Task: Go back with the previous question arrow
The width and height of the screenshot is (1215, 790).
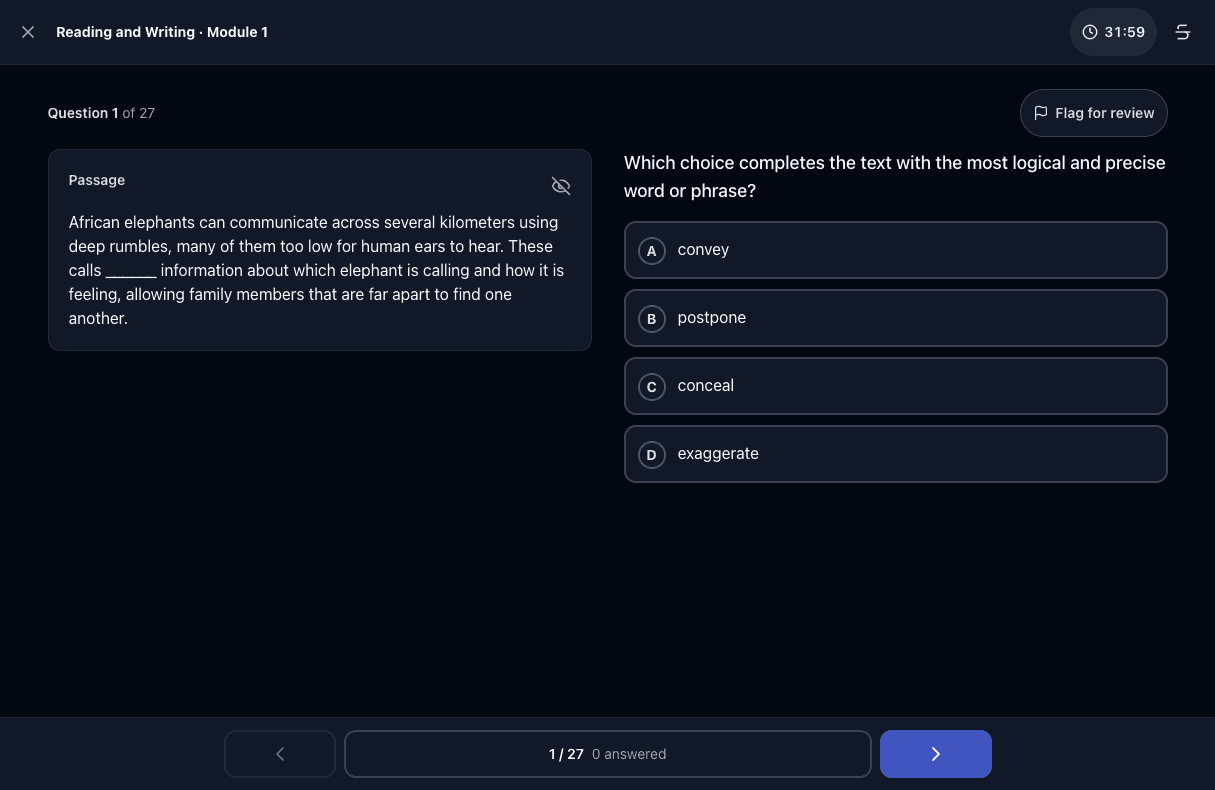Action: click(280, 754)
